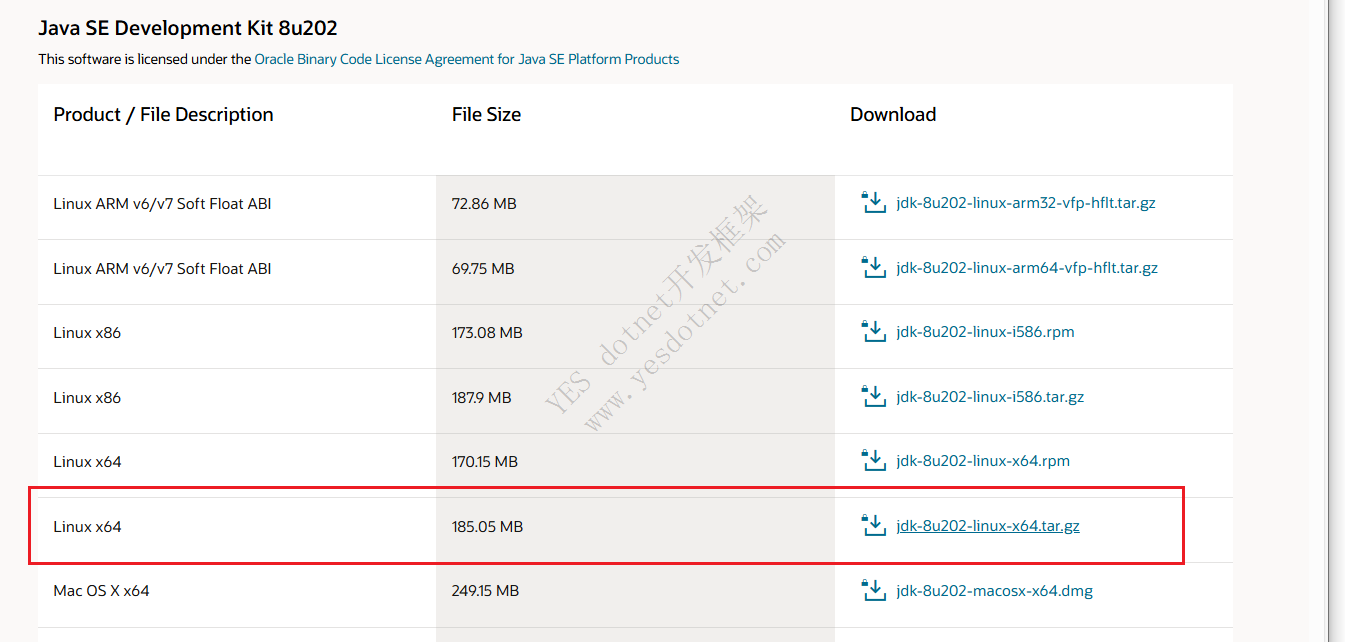Screen dimensions: 1345x642
Task: Click download icon beside jdk-8u202-linux-x64.rpm
Action: pyautogui.click(x=874, y=461)
